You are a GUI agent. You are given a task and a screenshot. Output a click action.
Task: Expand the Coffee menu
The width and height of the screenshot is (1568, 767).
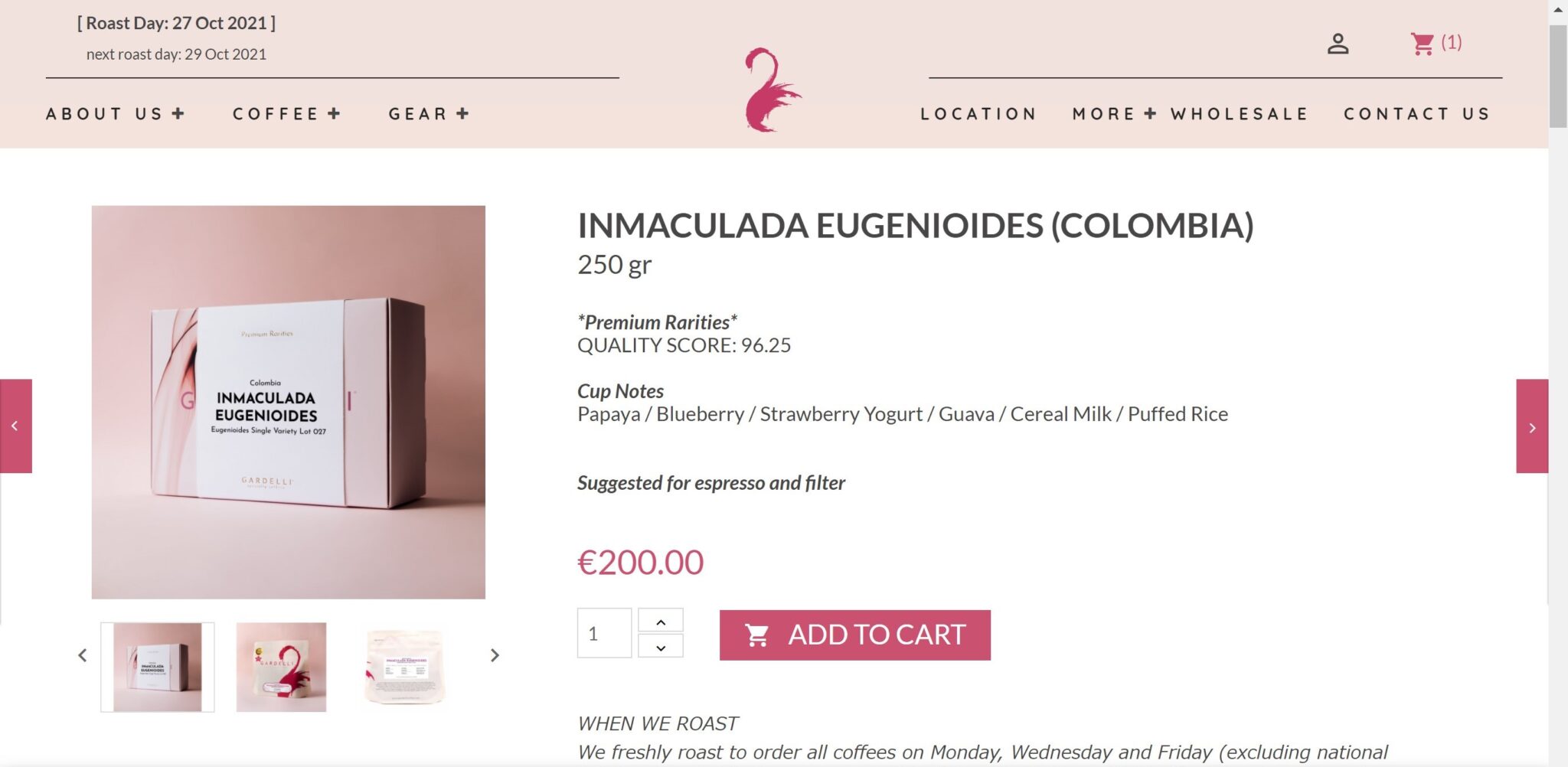click(287, 114)
